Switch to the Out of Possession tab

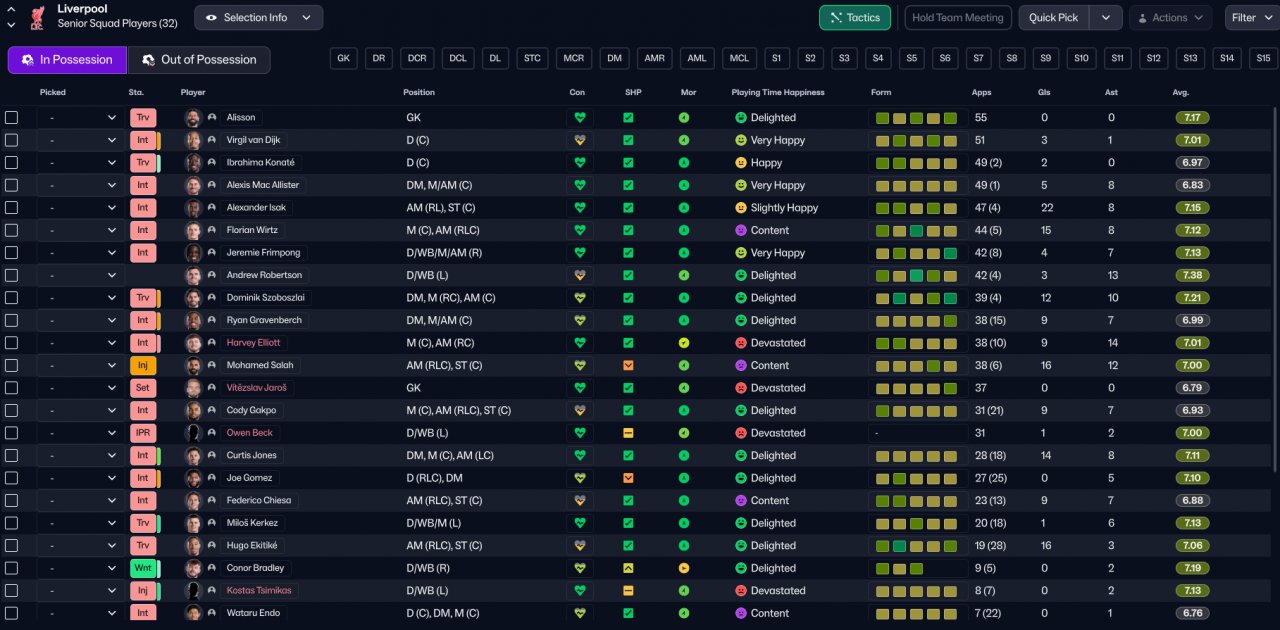199,60
